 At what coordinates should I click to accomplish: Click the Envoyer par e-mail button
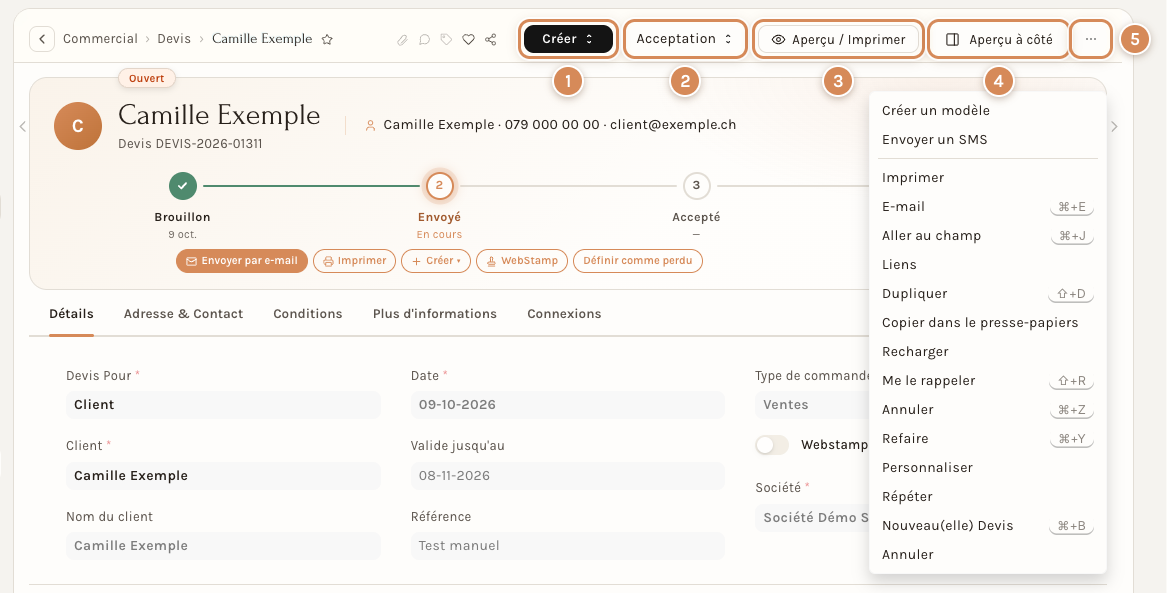[x=242, y=261]
